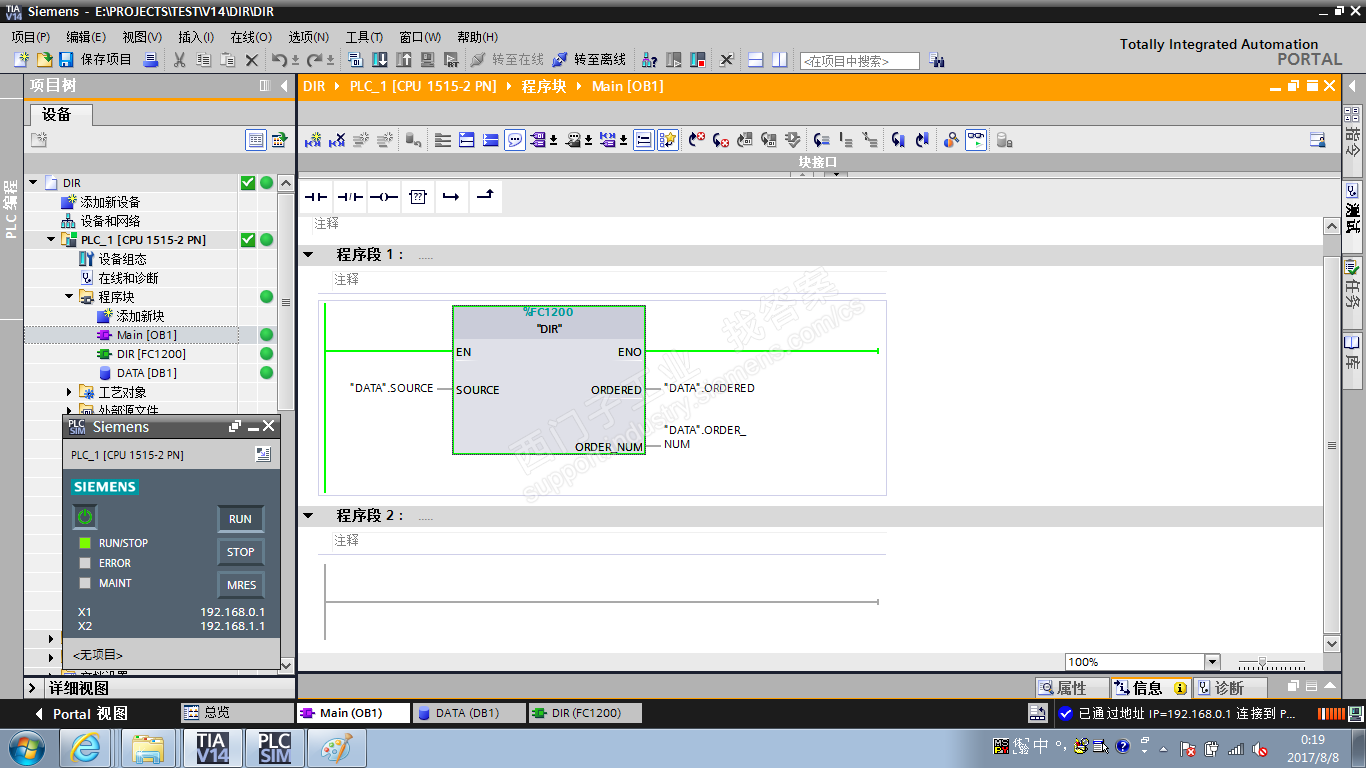The width and height of the screenshot is (1366, 768).
Task: Undo the last action
Action: click(x=280, y=60)
